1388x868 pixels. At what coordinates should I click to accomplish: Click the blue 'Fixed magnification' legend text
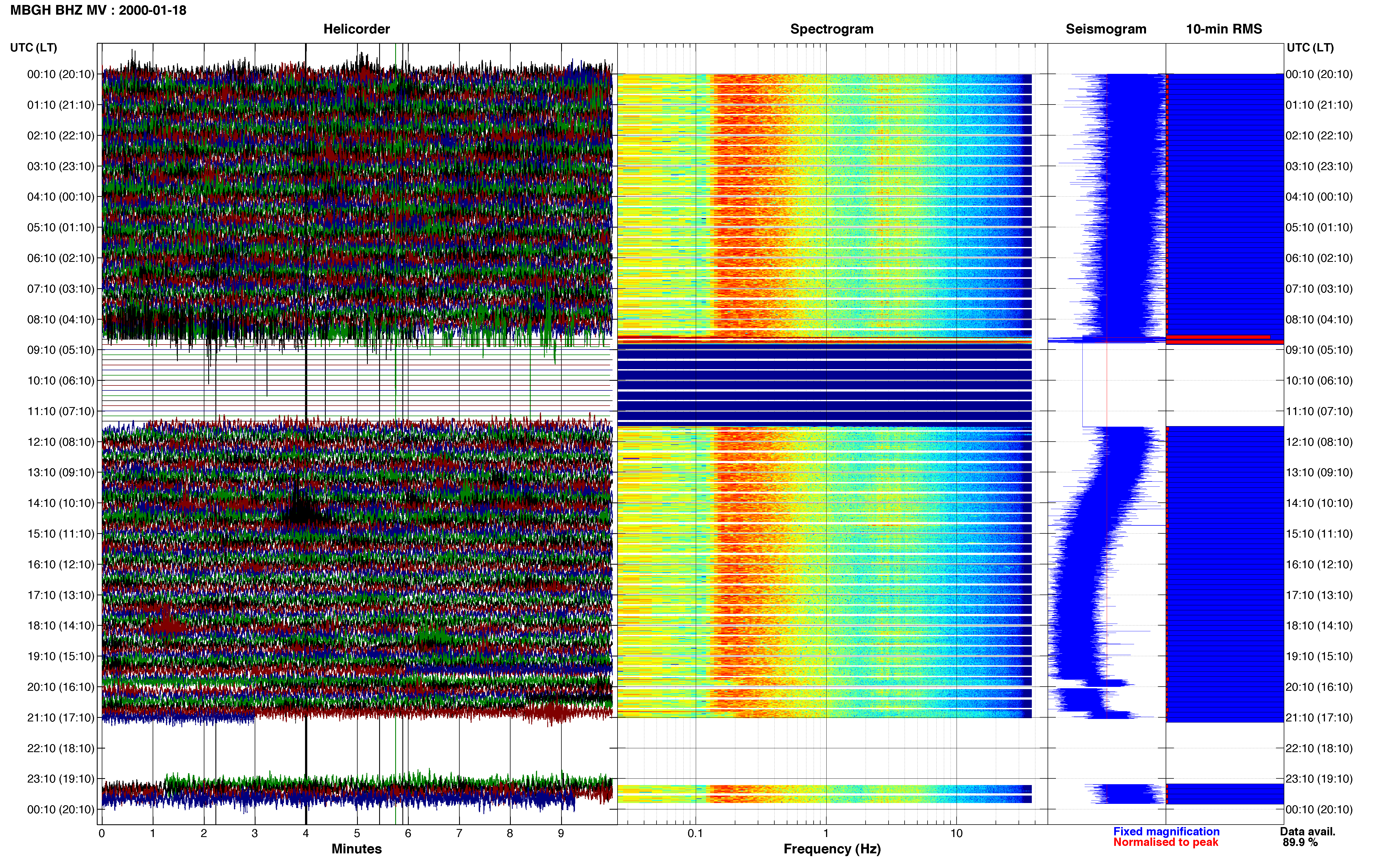point(1166,832)
